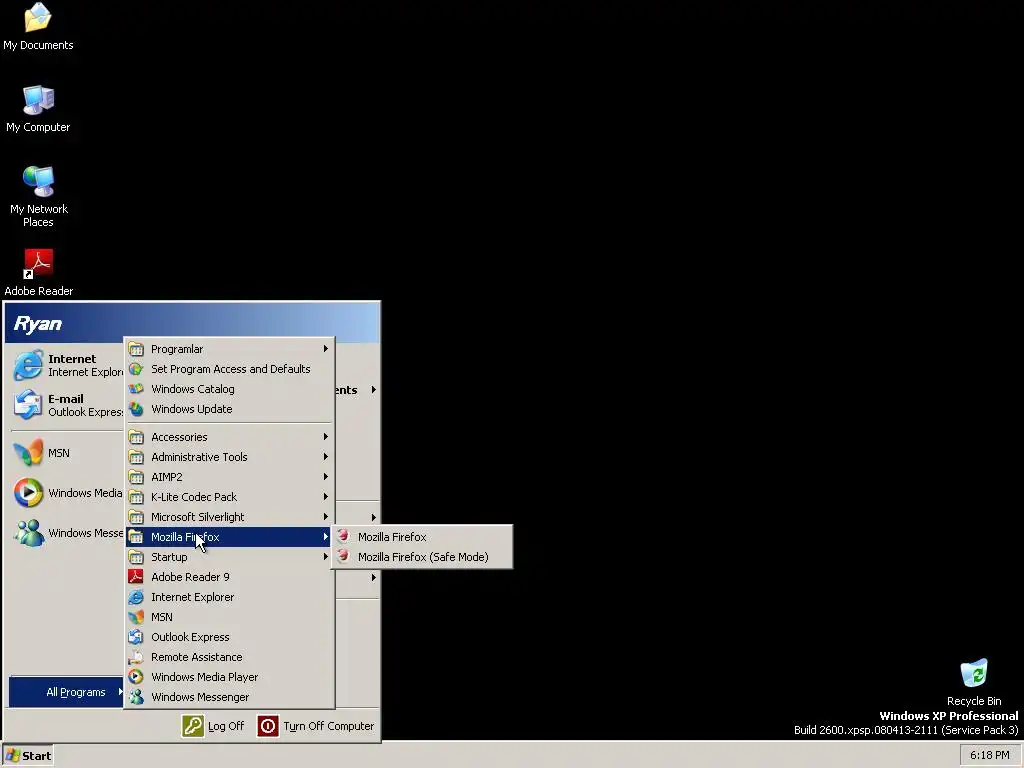Click the 6:18 PM taskbar clock
This screenshot has height=768, width=1024.
coord(989,755)
